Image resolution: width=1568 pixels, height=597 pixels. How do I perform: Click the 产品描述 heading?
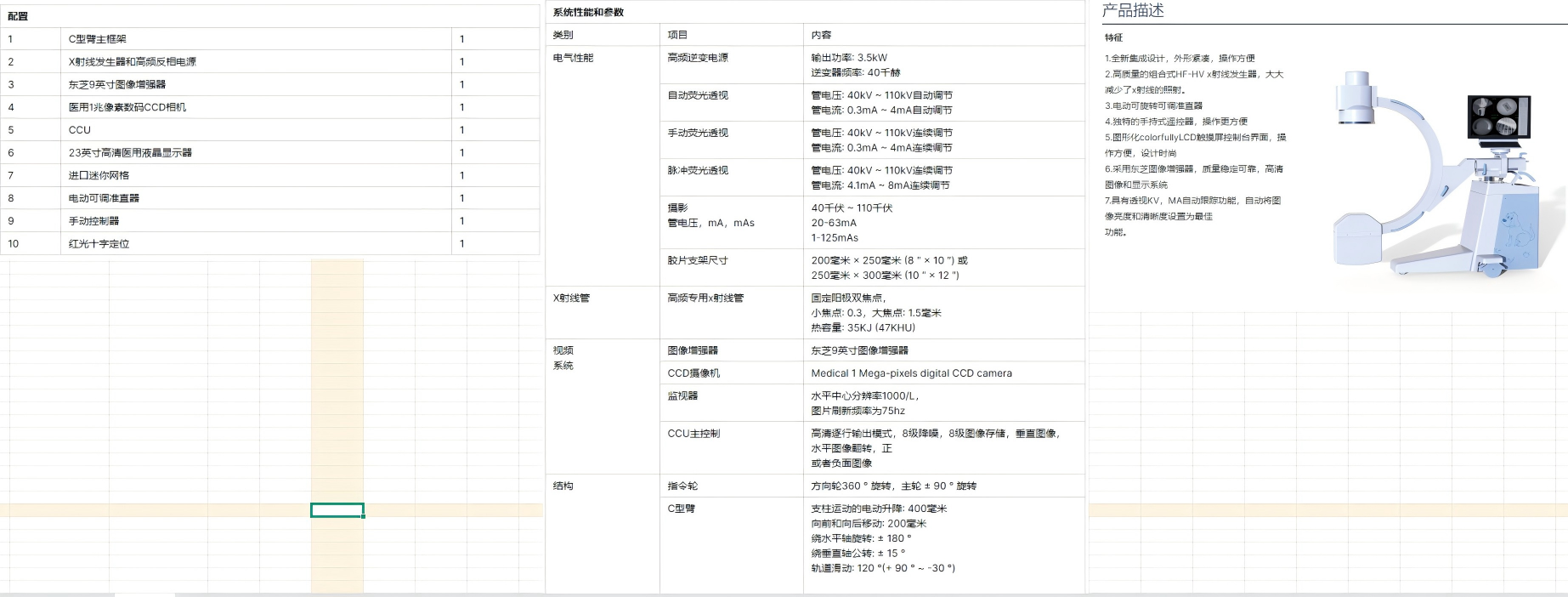pos(1133,11)
